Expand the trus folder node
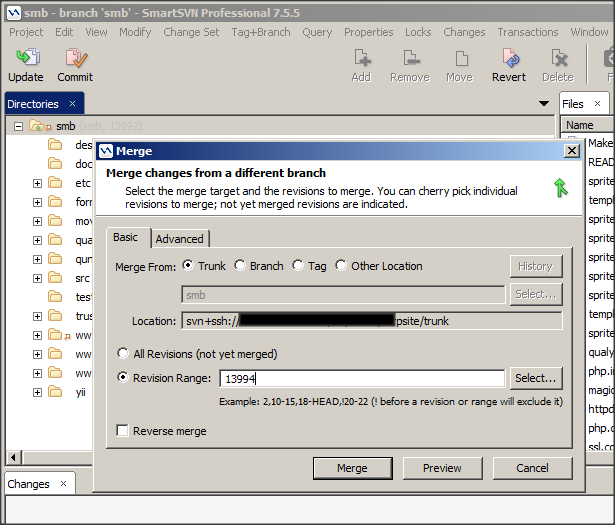615x525 pixels. click(x=37, y=316)
